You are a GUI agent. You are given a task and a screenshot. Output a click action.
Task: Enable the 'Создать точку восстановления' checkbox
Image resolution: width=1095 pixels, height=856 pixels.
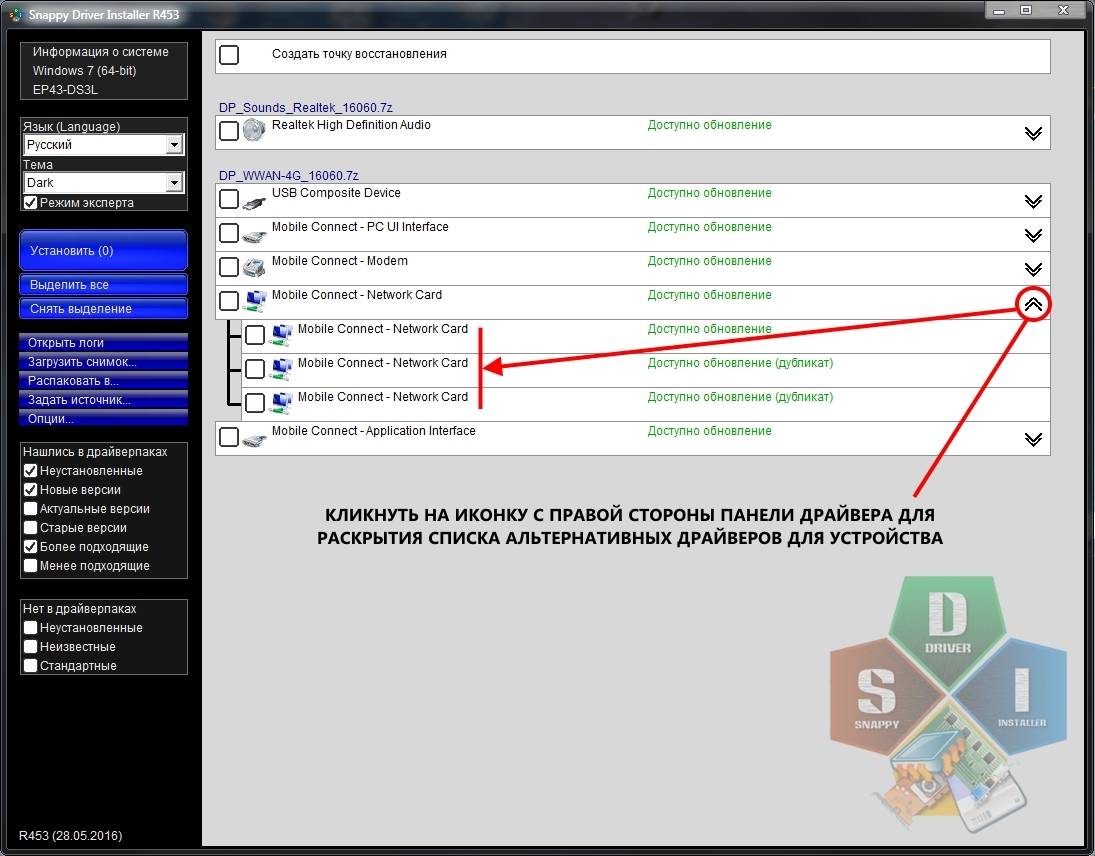[x=229, y=54]
